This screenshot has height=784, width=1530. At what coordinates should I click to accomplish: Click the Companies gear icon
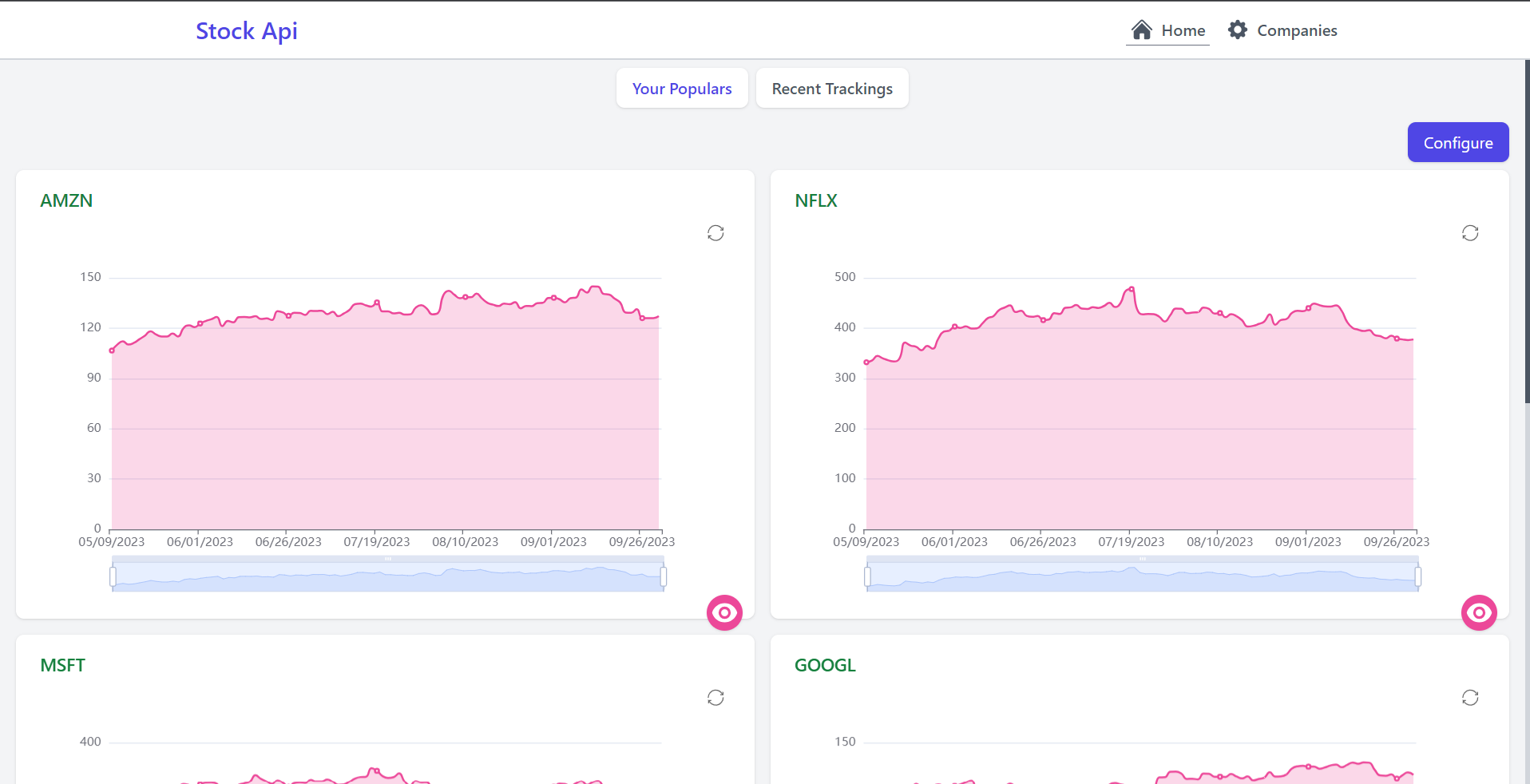coord(1238,30)
